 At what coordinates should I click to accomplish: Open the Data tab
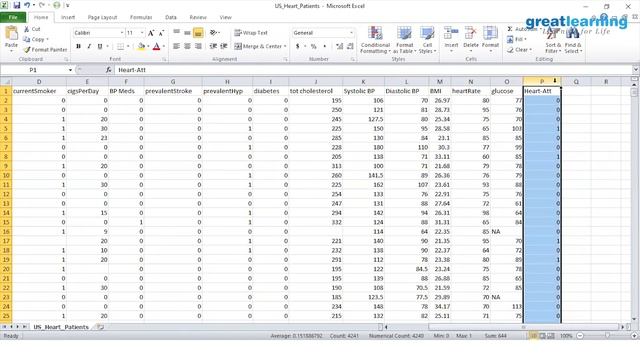point(171,17)
